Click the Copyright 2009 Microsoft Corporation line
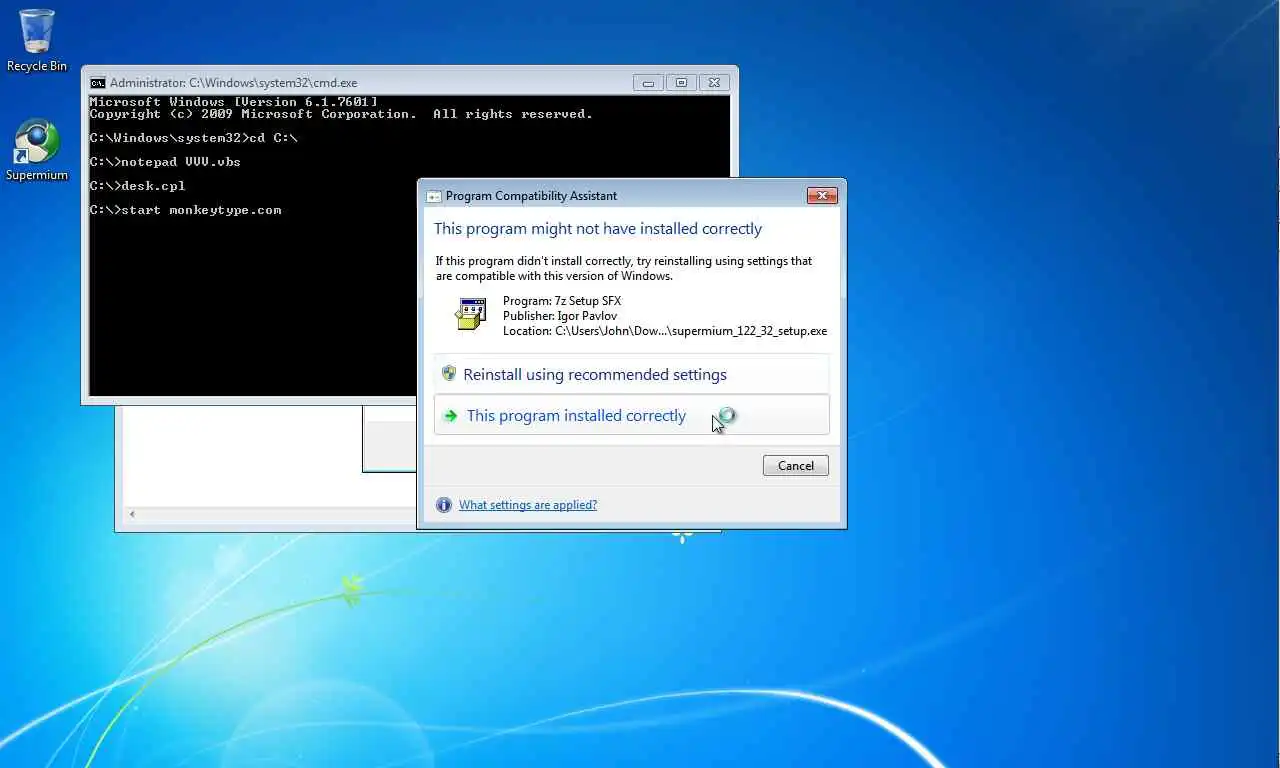The image size is (1280, 768). [x=341, y=114]
